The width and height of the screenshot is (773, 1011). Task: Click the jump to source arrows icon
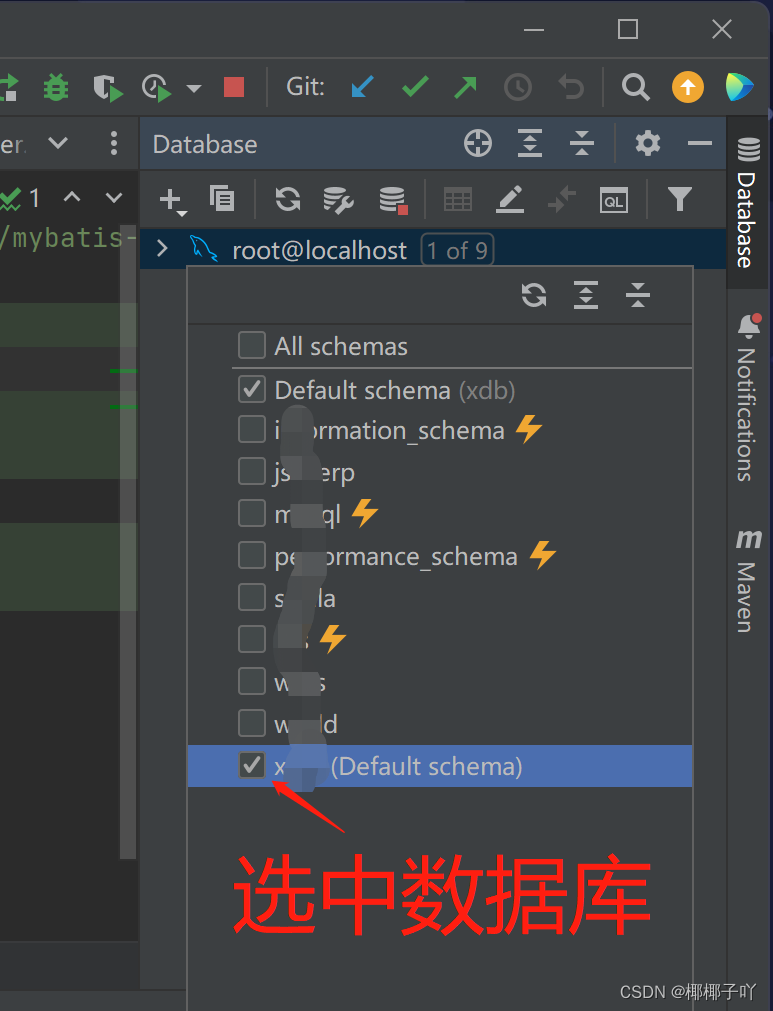(x=562, y=199)
